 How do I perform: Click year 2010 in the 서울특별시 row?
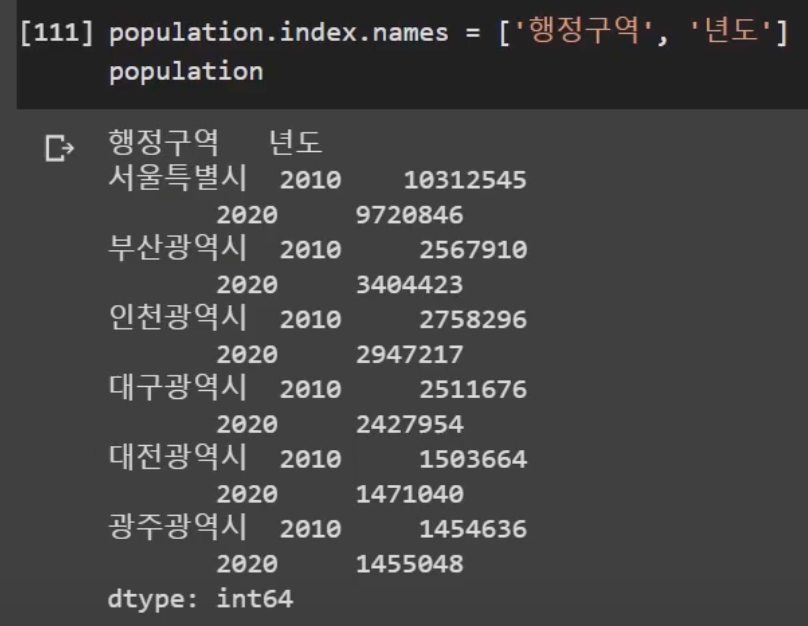310,180
